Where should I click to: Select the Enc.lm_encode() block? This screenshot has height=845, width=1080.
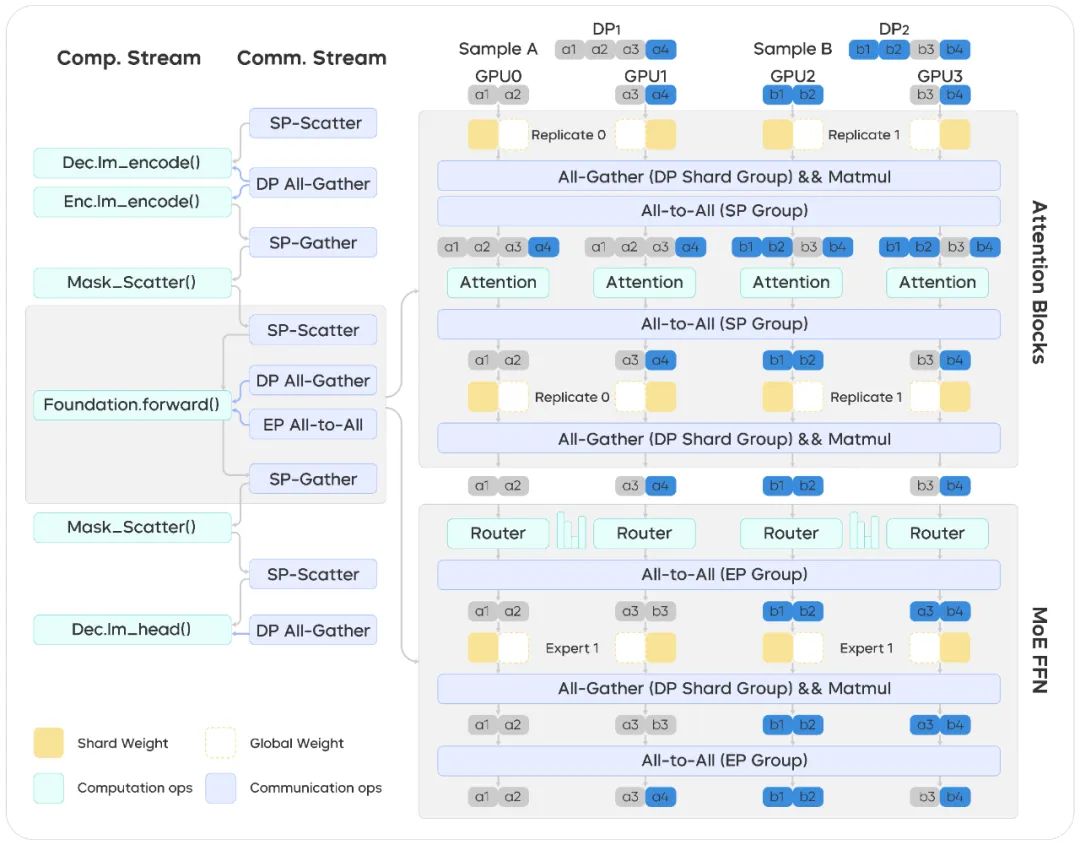tap(132, 201)
